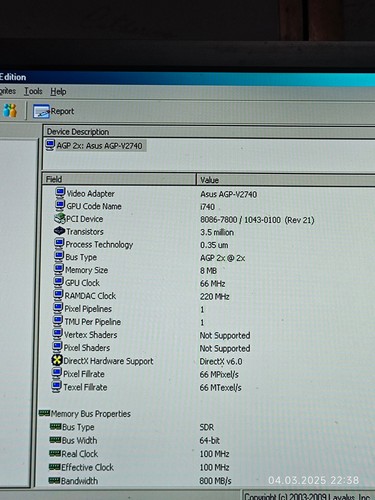Screen dimensions: 375x500
Task: Click the Pixel Pipelines row icon
Action: tap(58, 308)
